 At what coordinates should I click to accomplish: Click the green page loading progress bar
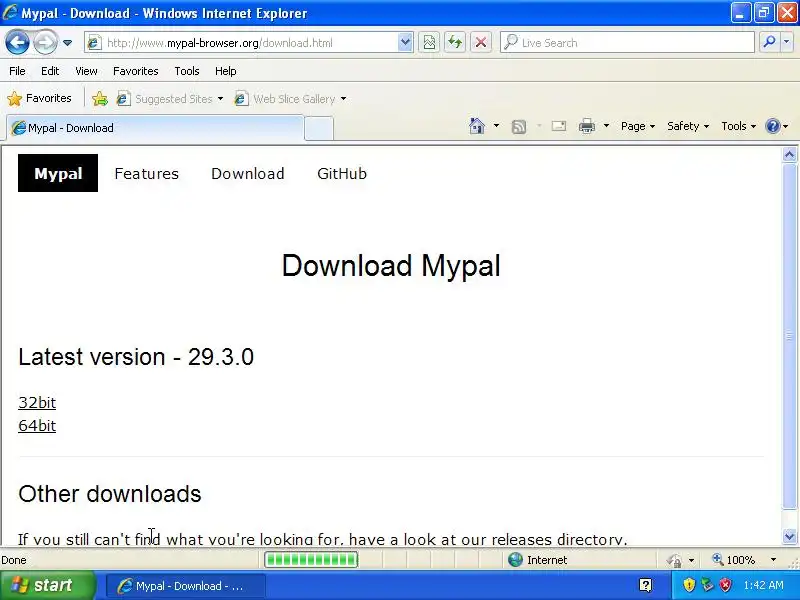click(x=311, y=560)
